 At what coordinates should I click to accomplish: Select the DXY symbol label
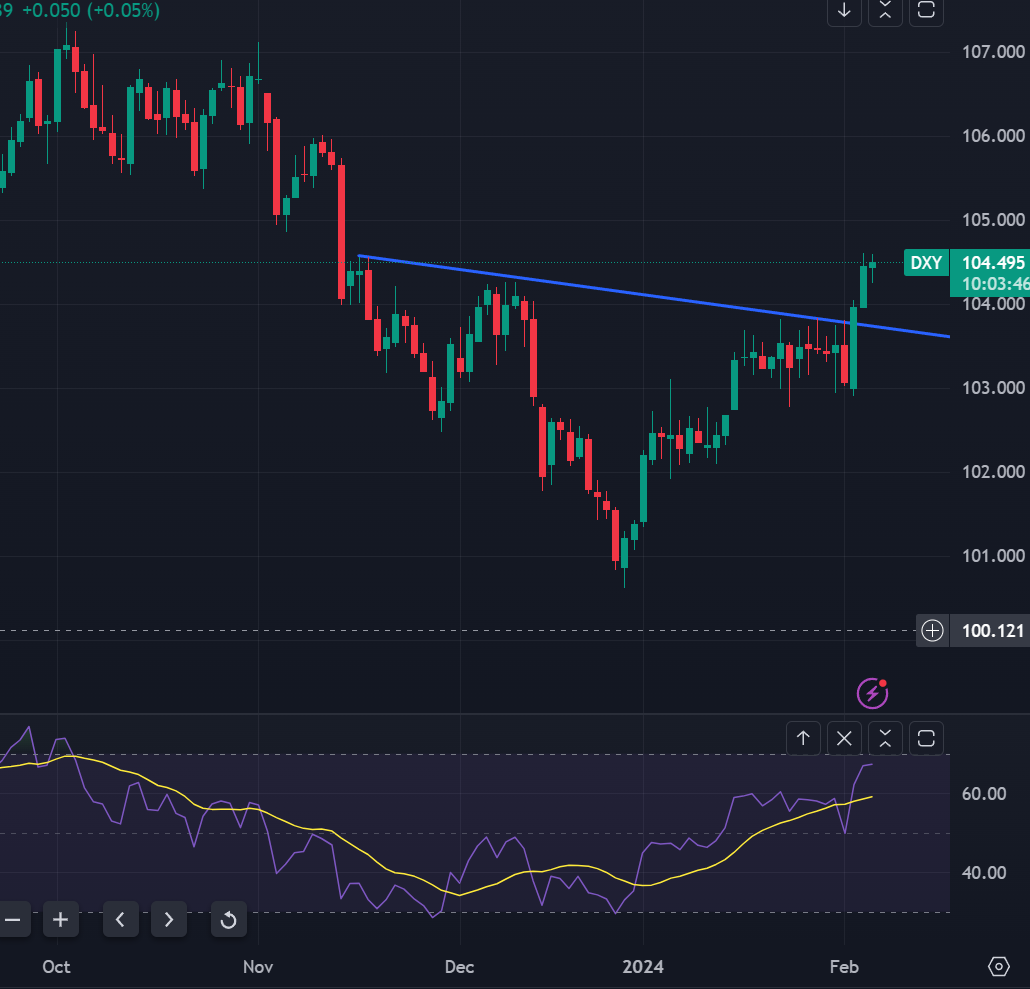(x=926, y=263)
